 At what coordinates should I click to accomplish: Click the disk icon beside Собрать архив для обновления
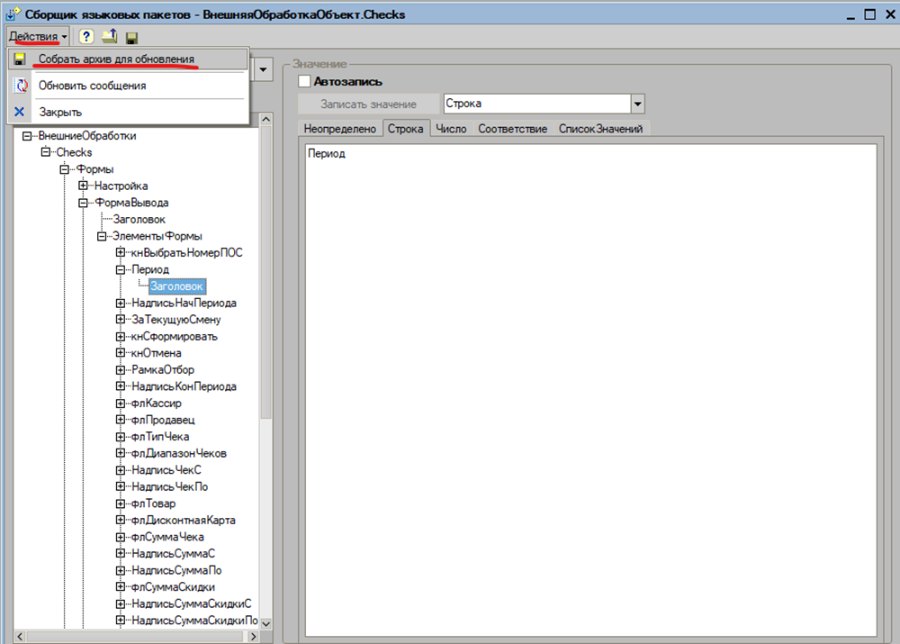pyautogui.click(x=20, y=59)
